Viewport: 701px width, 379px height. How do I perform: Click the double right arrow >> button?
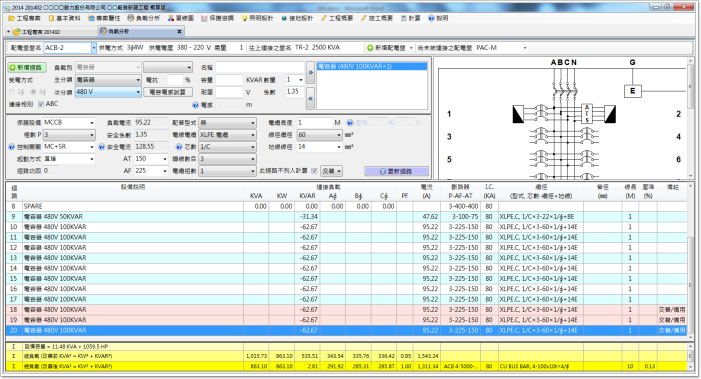(310, 73)
